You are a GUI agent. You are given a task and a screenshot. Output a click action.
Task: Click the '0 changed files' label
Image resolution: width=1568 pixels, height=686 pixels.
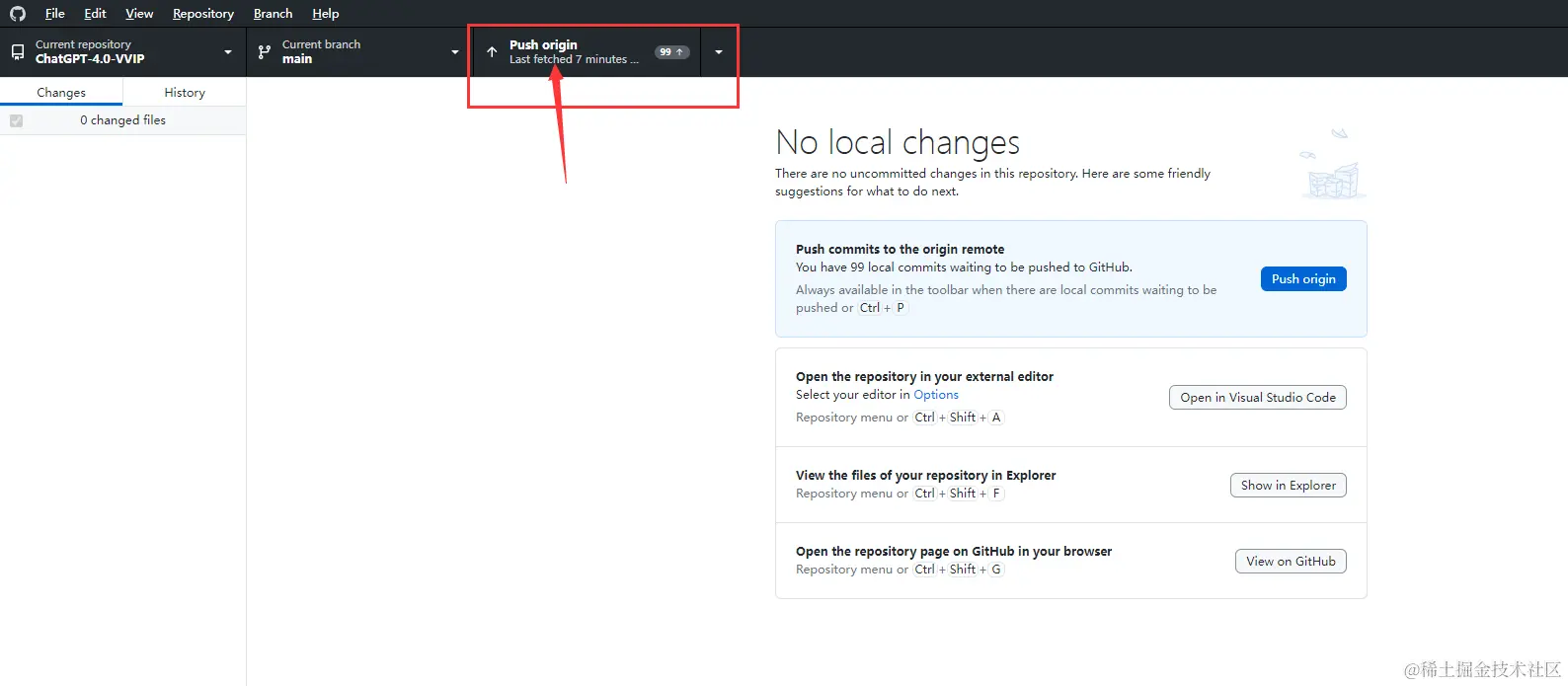[x=122, y=120]
